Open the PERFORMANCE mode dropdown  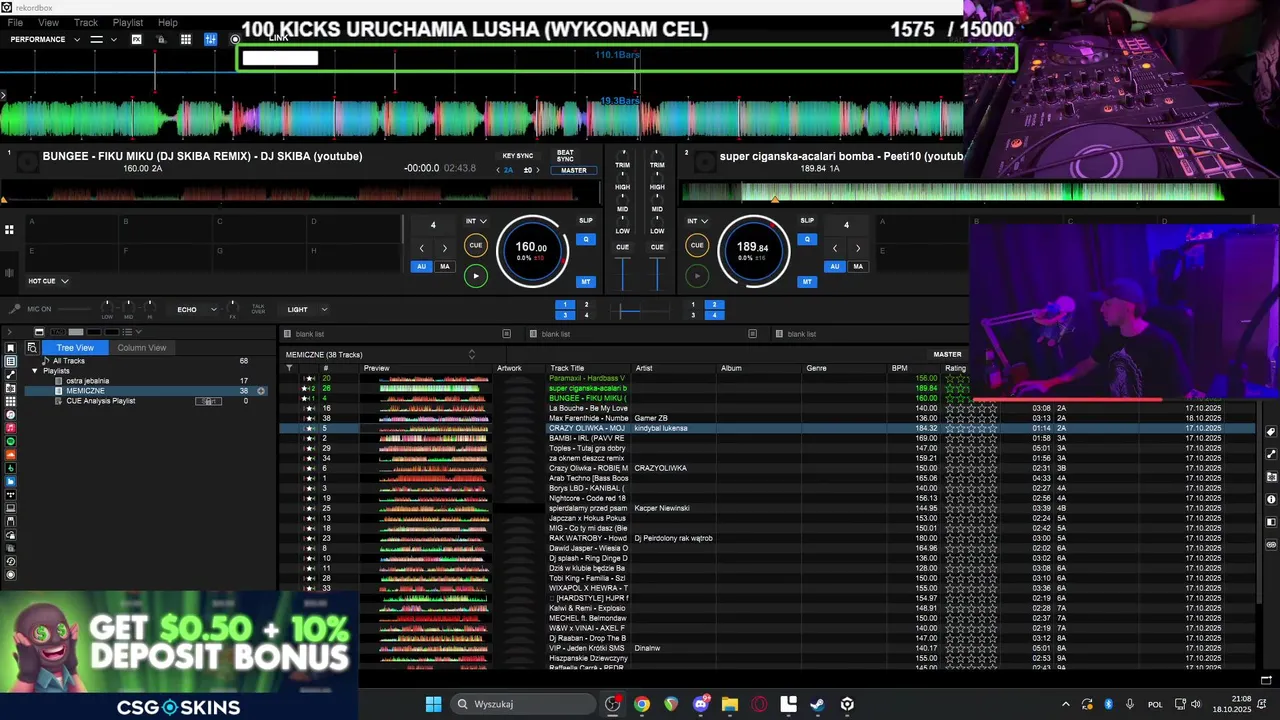tap(43, 39)
